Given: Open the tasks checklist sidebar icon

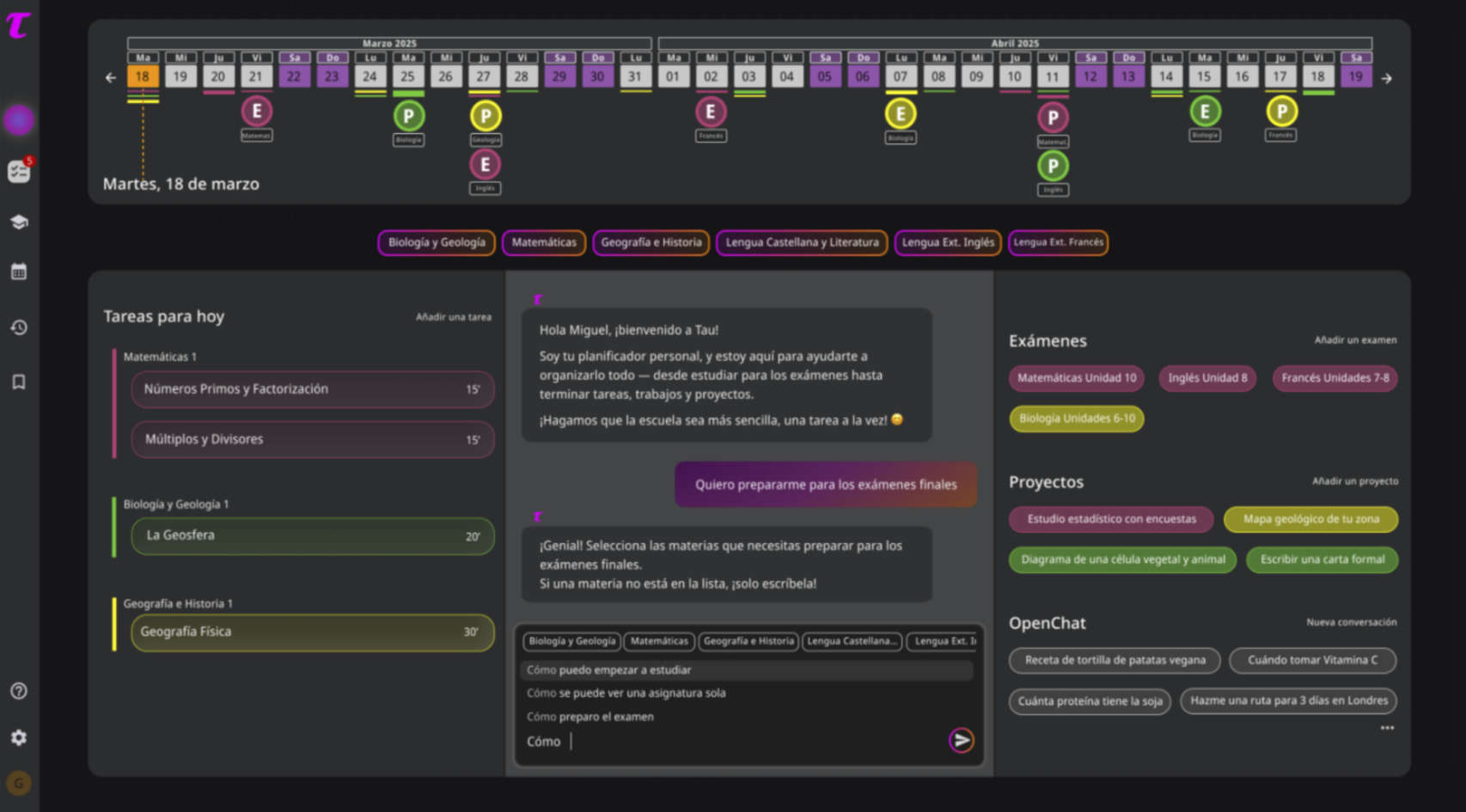Looking at the screenshot, I should click(x=19, y=171).
